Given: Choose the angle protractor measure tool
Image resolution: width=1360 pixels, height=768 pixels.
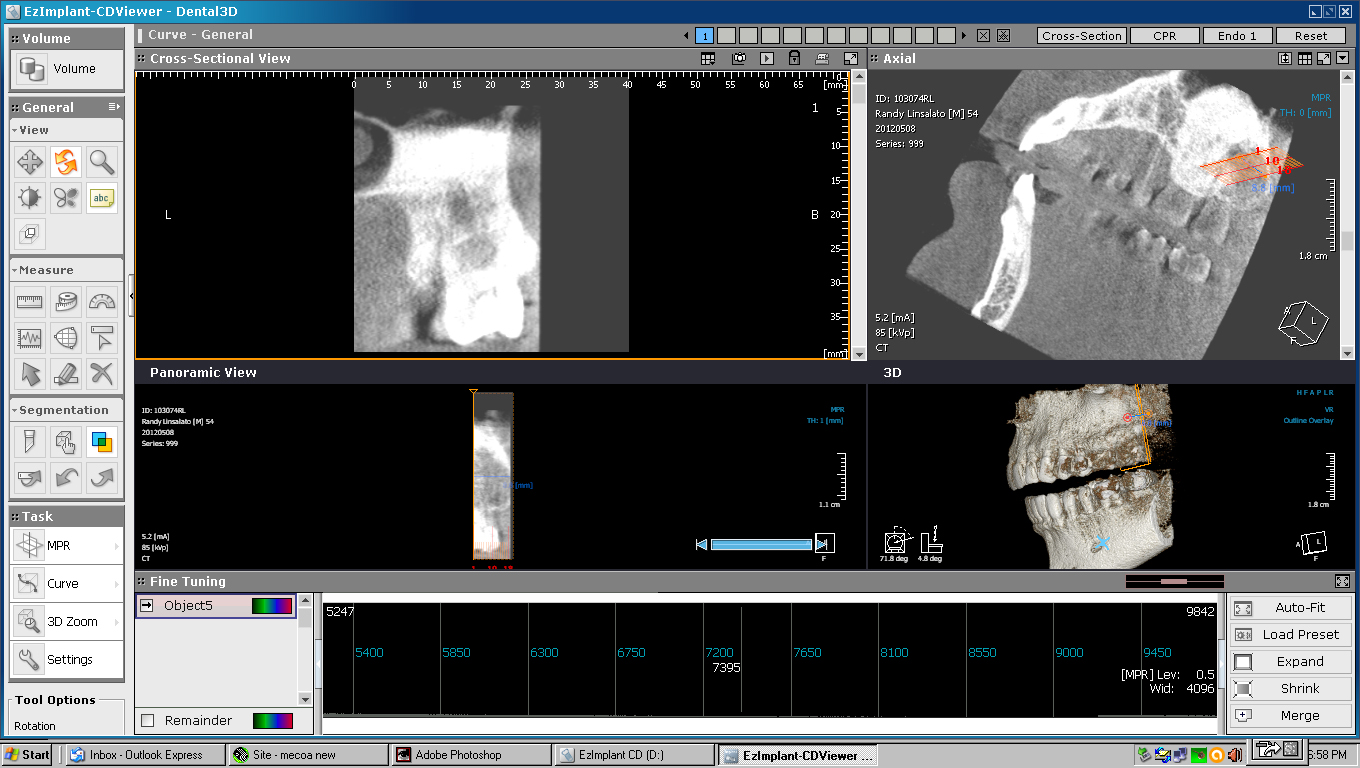Looking at the screenshot, I should [x=101, y=301].
